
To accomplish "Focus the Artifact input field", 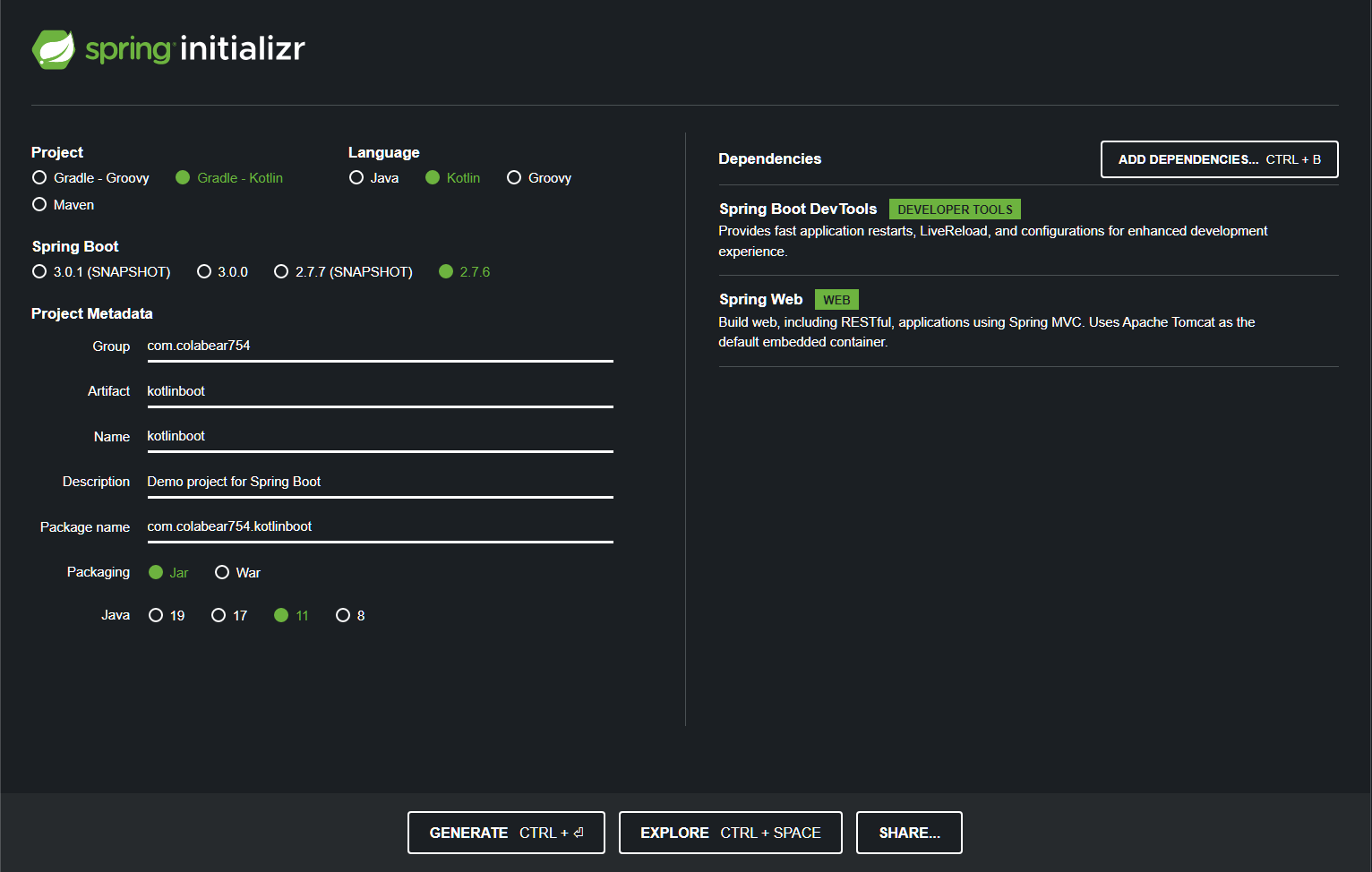I will click(380, 392).
